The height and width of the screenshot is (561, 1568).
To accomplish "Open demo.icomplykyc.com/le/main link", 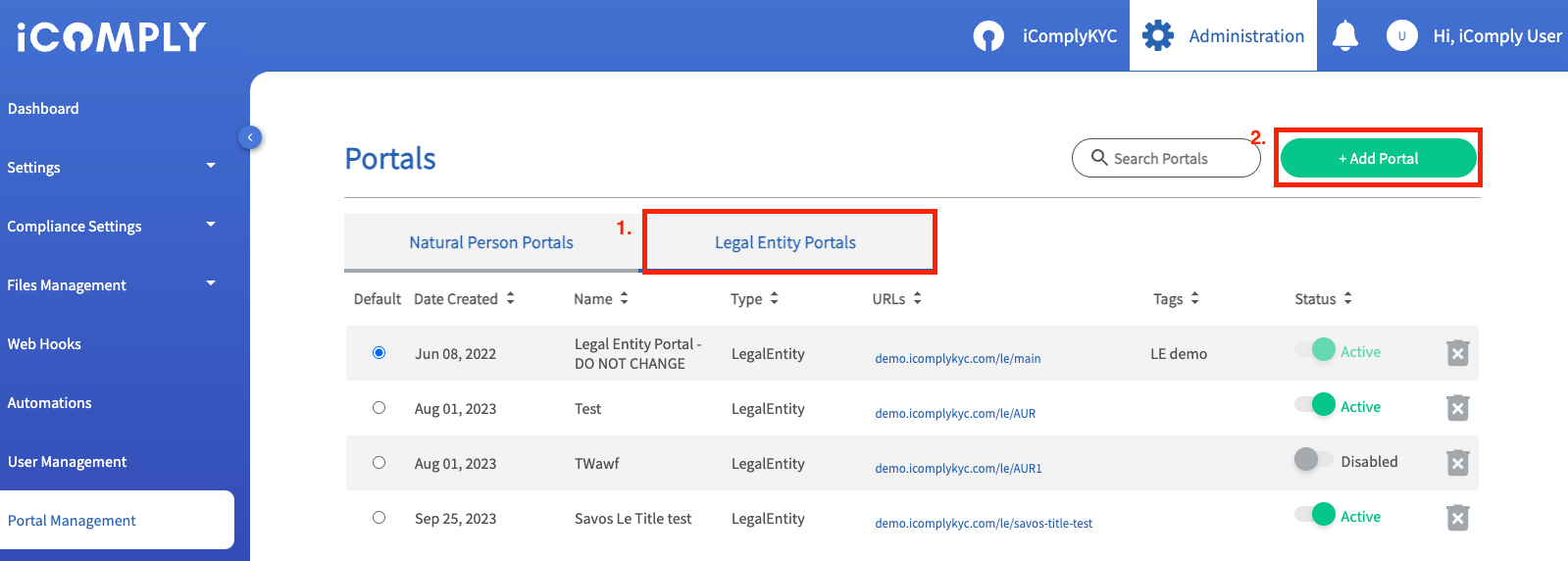I will point(958,359).
